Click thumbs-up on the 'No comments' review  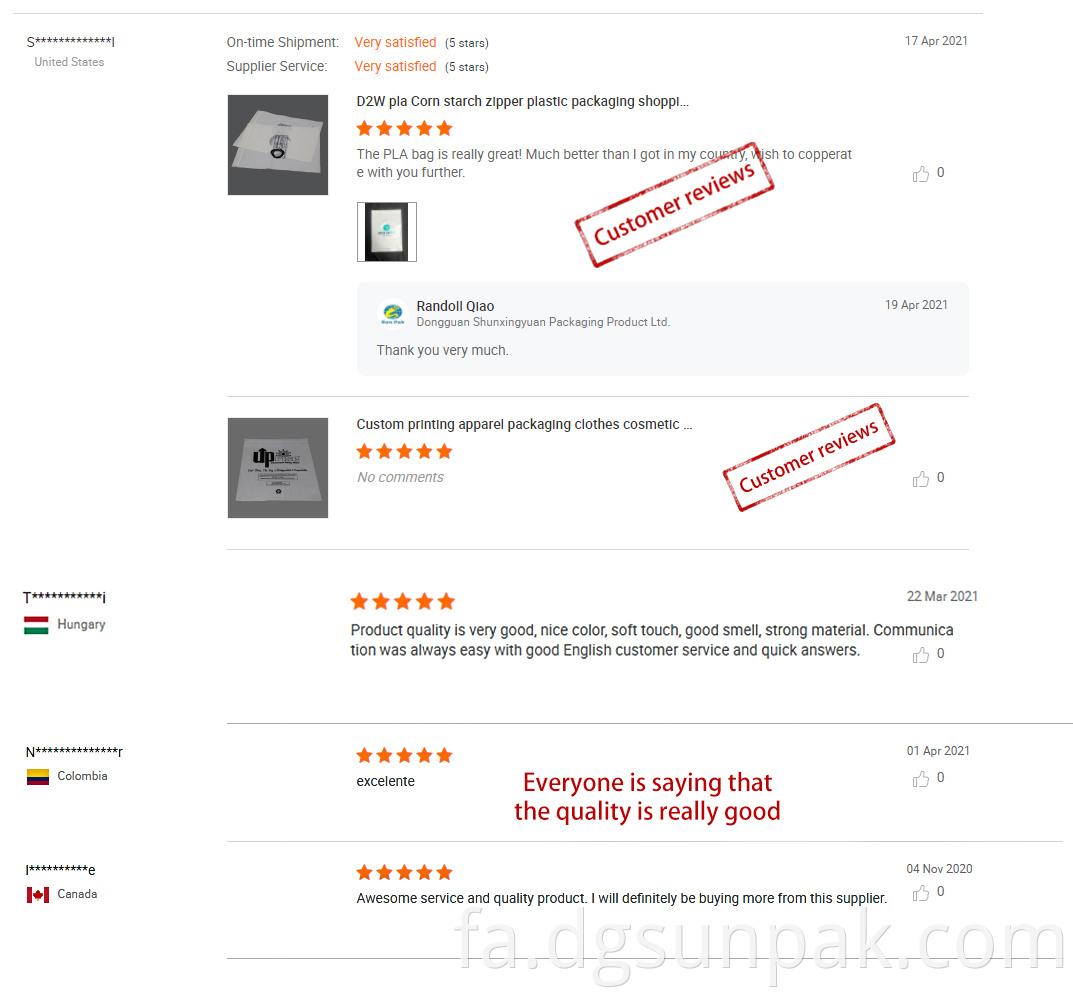pyautogui.click(x=920, y=478)
